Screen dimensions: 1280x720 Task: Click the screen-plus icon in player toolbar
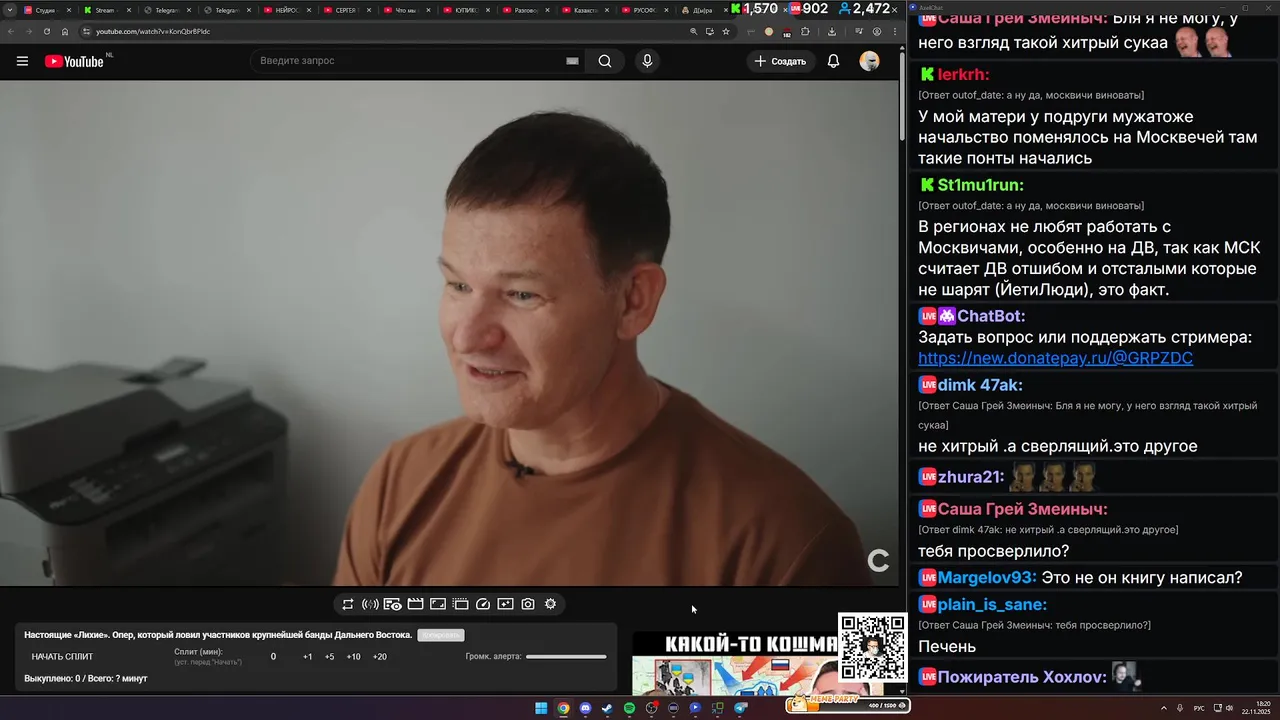[505, 604]
